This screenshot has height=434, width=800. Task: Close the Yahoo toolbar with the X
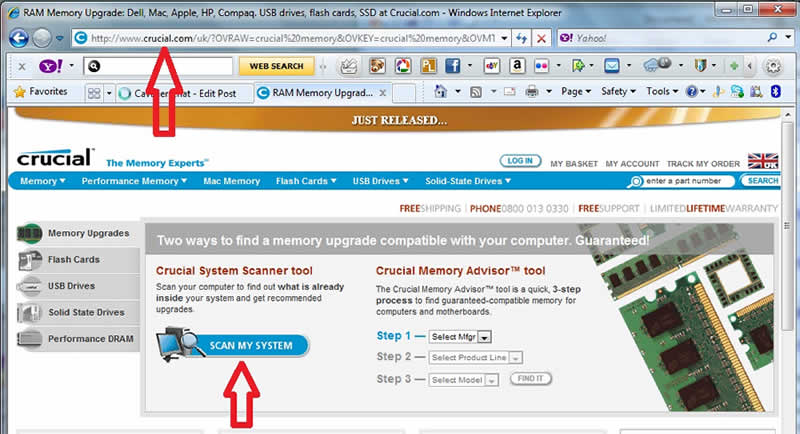(22, 66)
